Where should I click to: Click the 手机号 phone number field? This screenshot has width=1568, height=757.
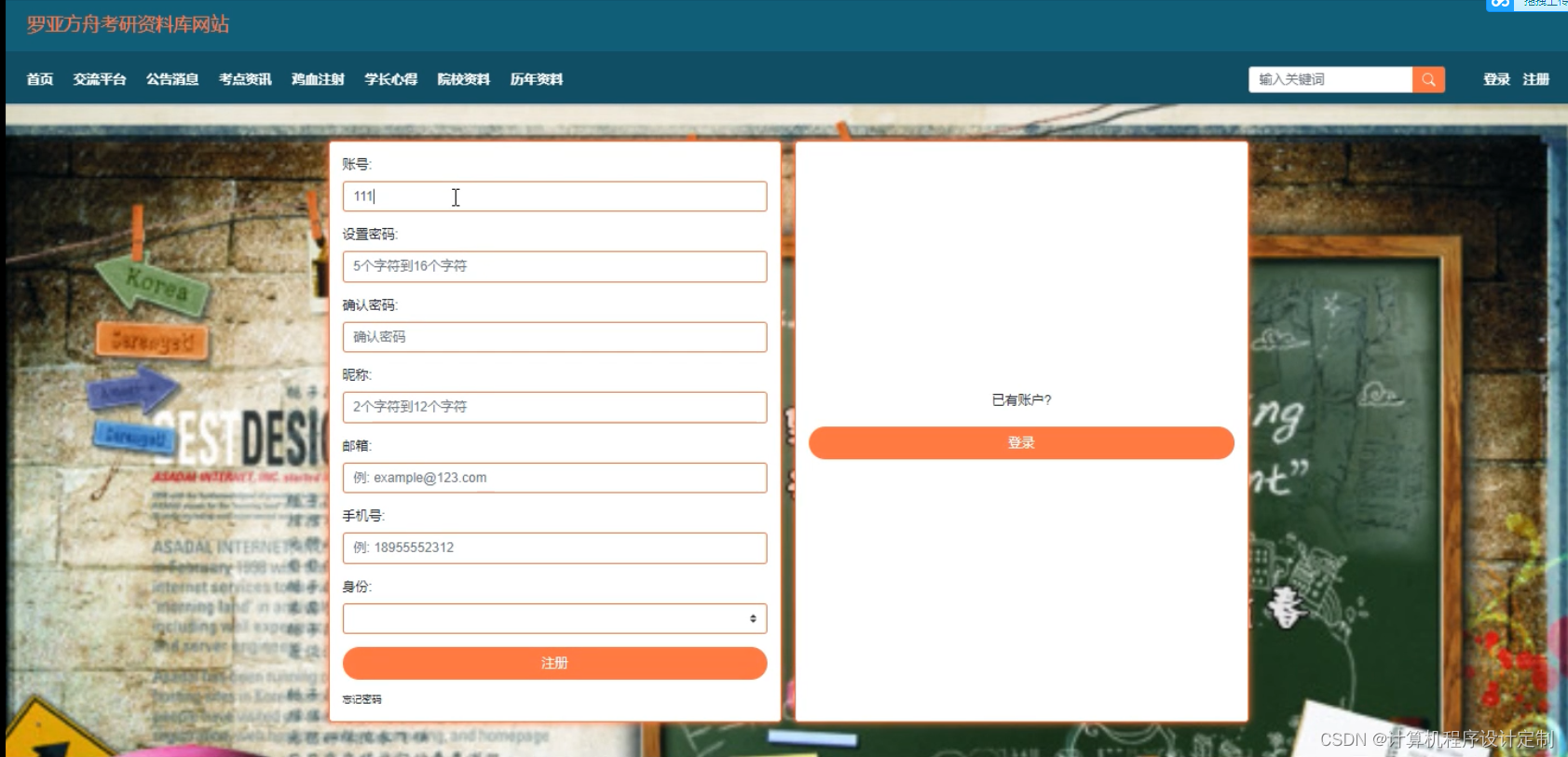pyautogui.click(x=554, y=547)
